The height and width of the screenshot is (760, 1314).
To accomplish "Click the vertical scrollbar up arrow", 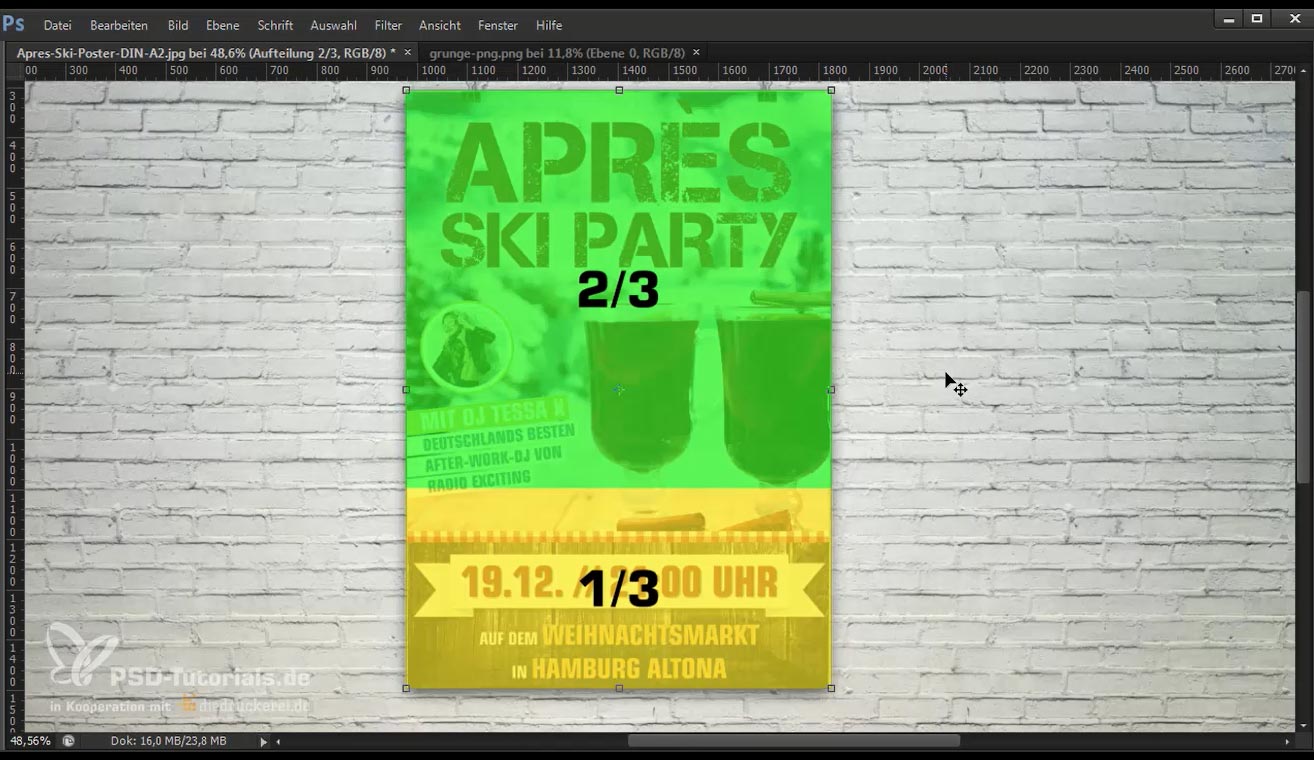I will 1303,70.
